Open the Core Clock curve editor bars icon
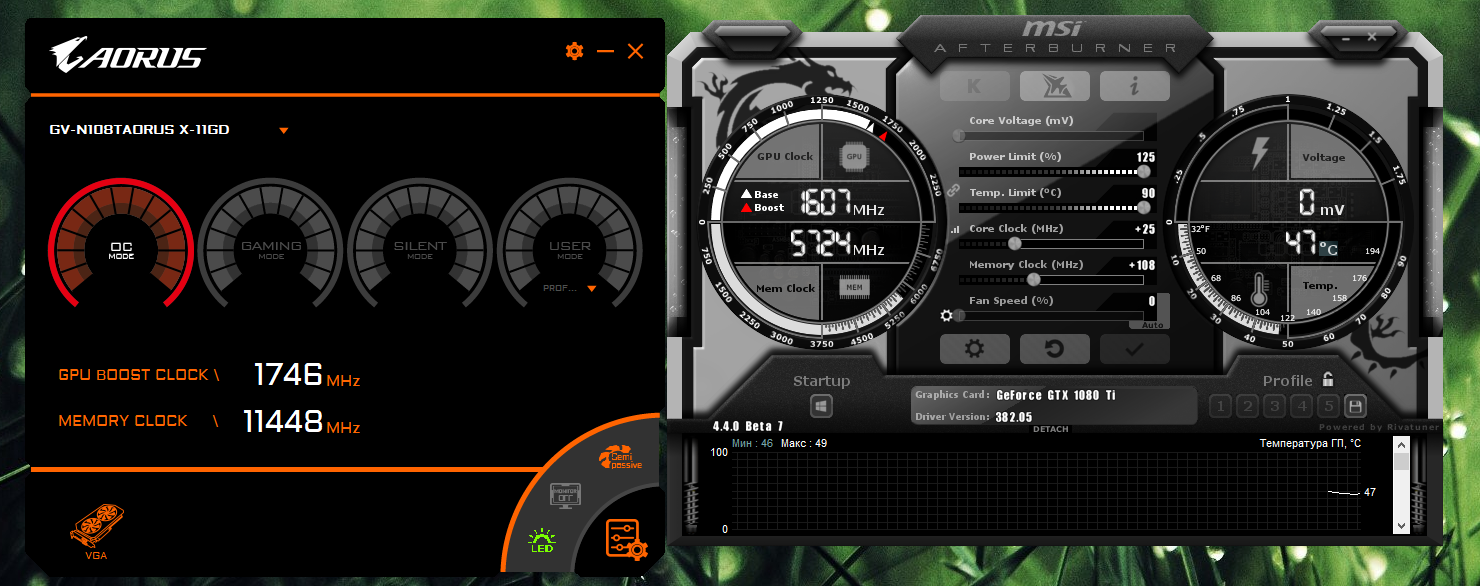Screen dimensions: 1480x586 954,230
